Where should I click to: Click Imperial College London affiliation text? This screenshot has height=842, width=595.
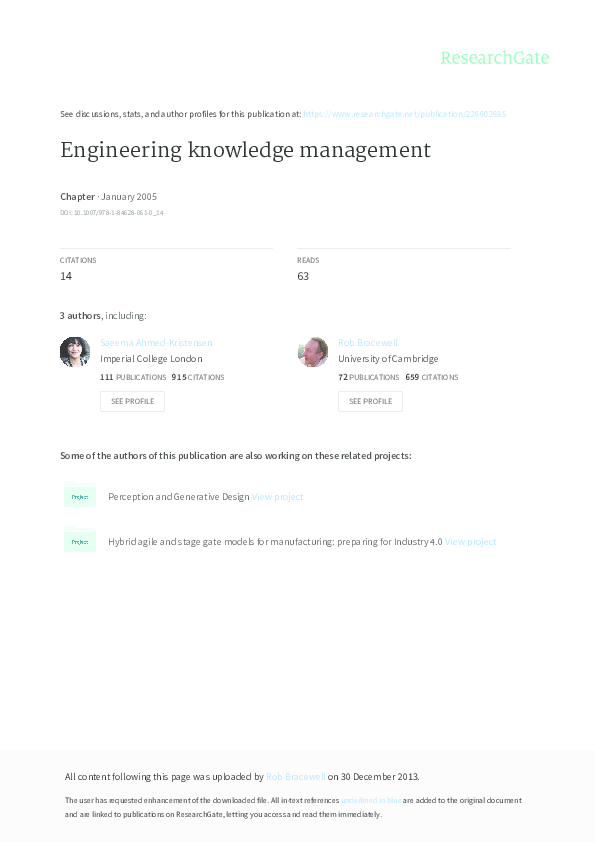[x=151, y=358]
